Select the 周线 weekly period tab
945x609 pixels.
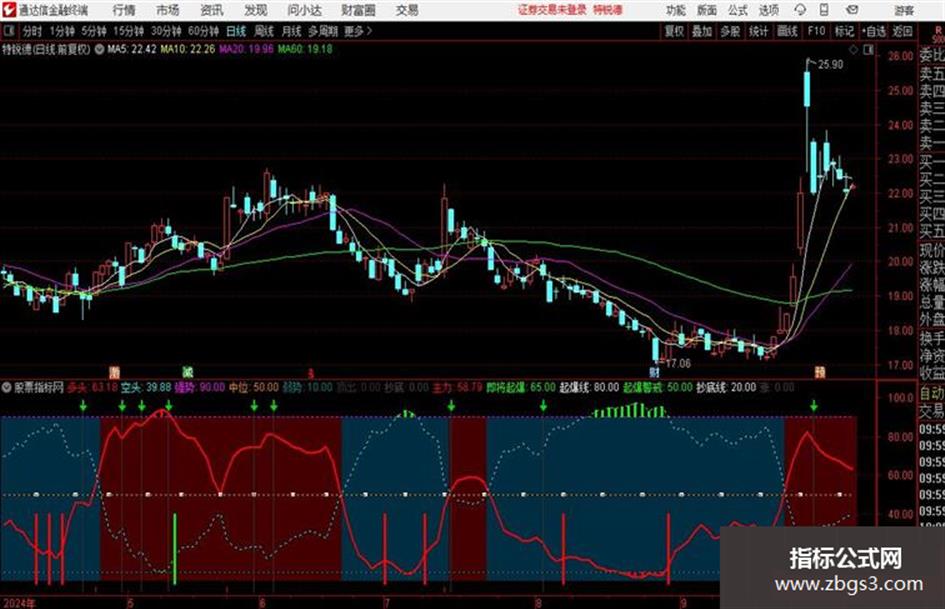pos(264,31)
